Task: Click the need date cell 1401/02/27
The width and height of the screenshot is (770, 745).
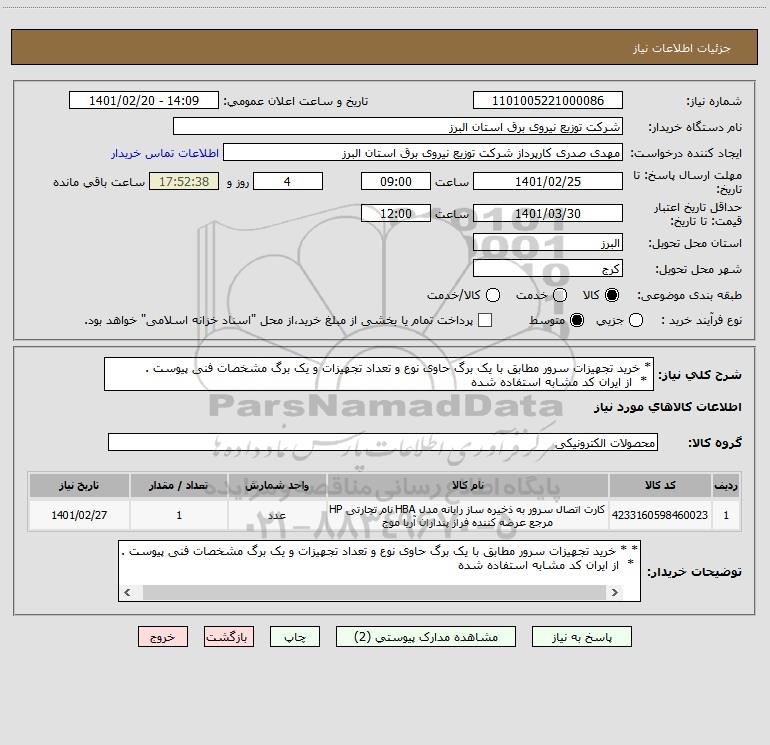Action: (79, 515)
